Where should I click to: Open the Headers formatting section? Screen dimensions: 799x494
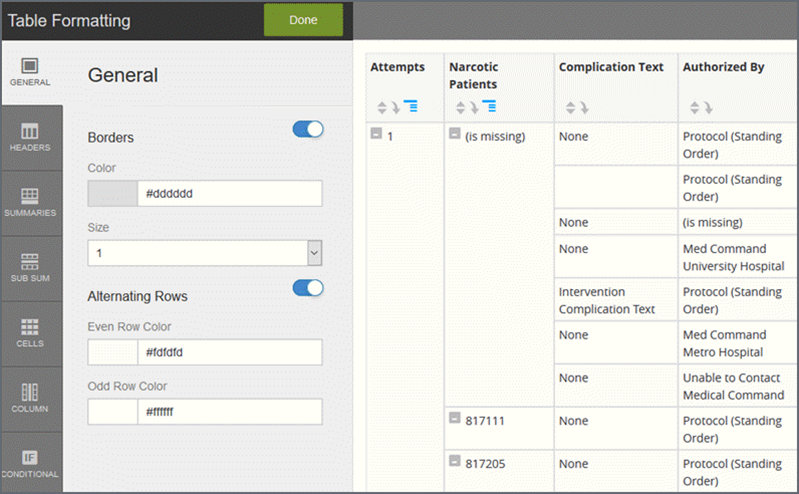click(x=30, y=138)
